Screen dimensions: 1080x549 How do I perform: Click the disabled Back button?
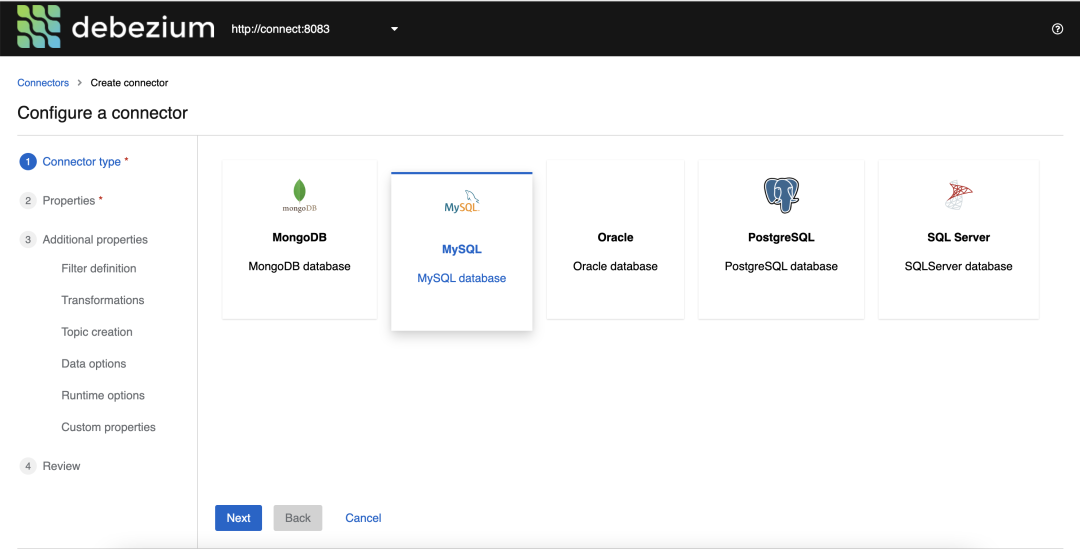click(298, 518)
